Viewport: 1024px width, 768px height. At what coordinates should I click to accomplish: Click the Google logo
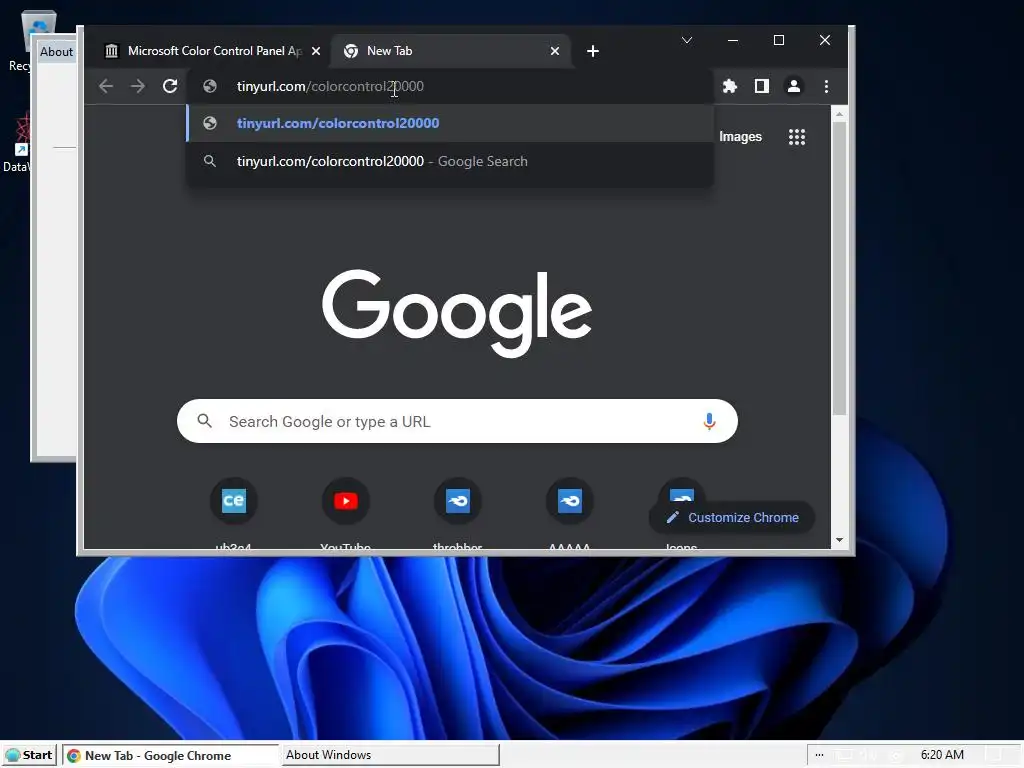click(456, 313)
